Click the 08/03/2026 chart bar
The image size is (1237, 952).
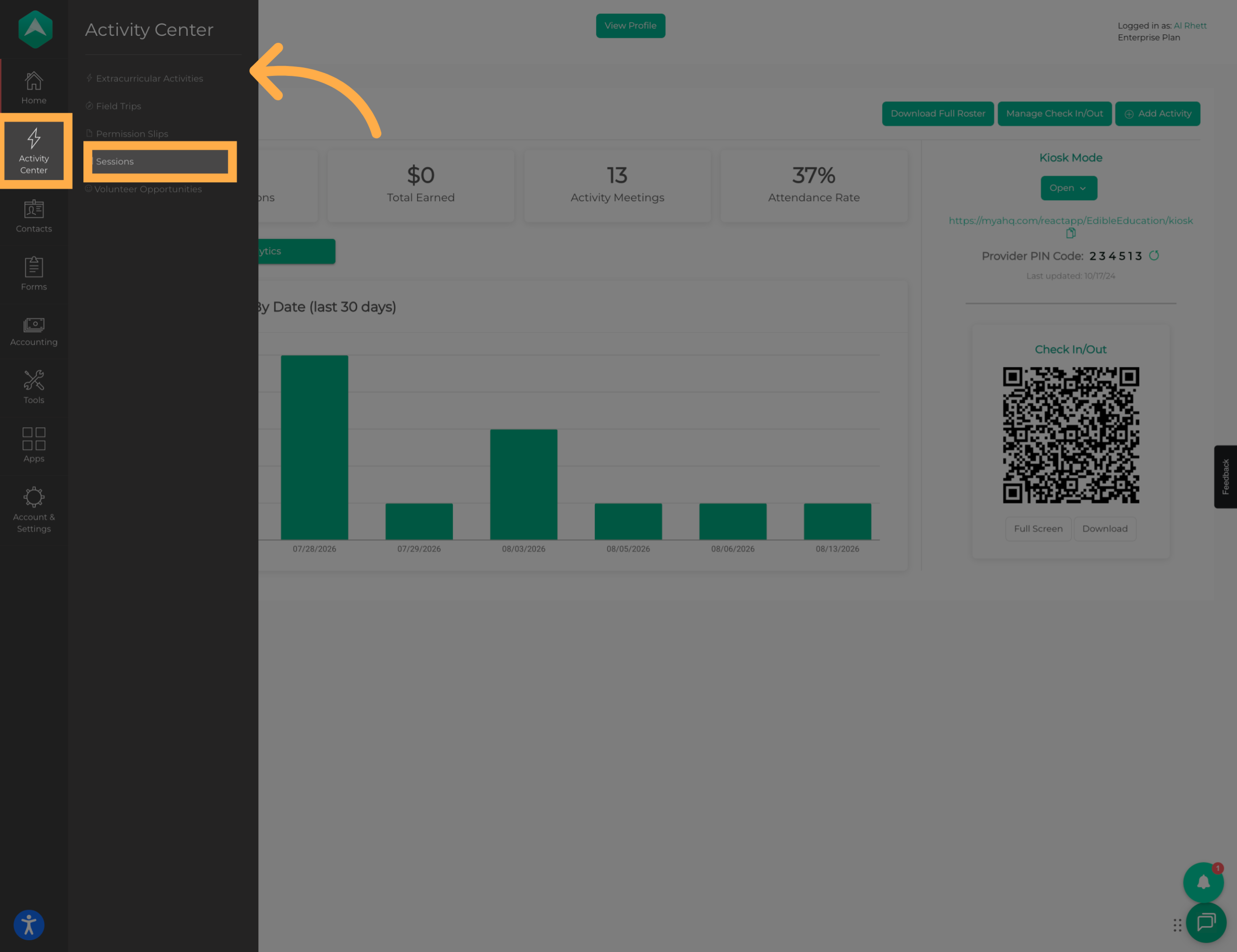[x=524, y=484]
